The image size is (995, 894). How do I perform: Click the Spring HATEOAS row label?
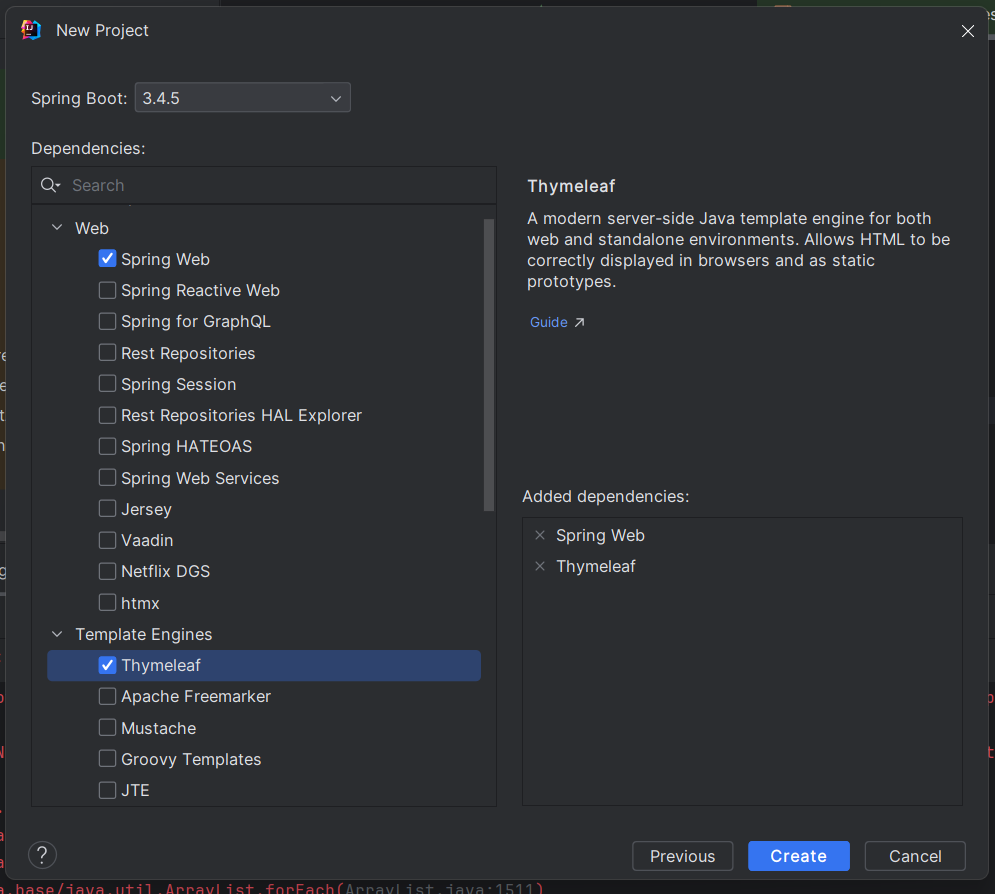click(186, 446)
